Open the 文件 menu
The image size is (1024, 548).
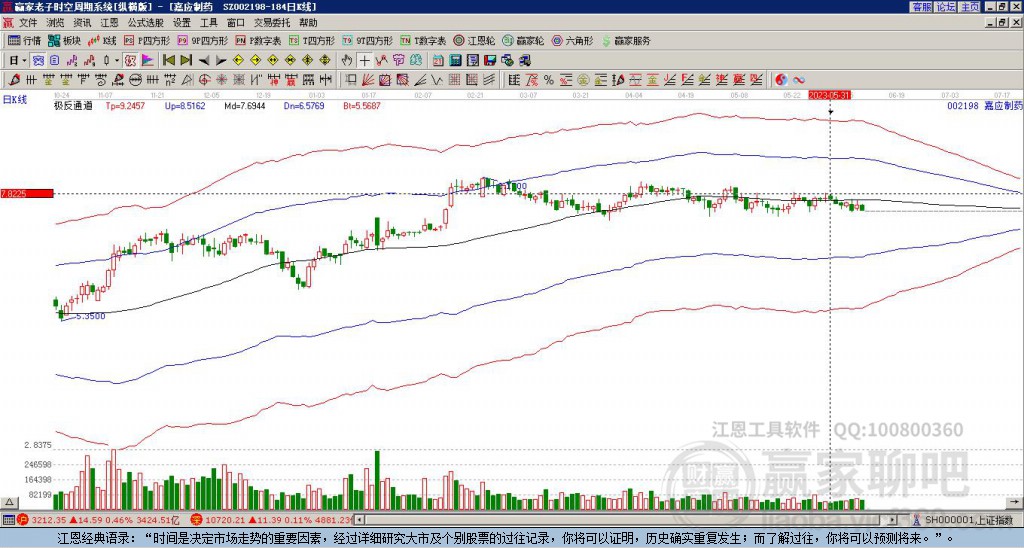click(x=28, y=23)
